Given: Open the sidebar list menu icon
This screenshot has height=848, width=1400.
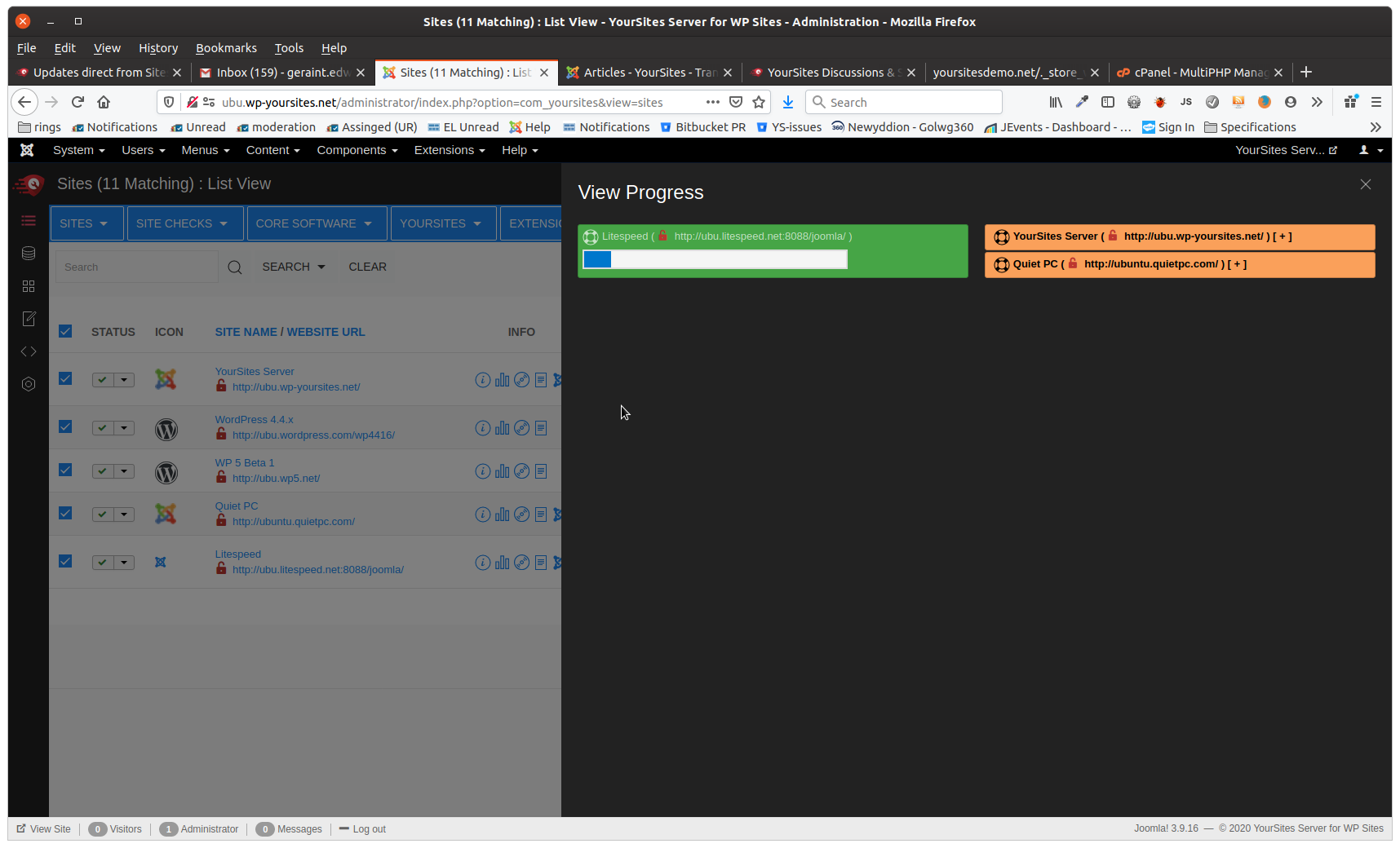Looking at the screenshot, I should [29, 221].
